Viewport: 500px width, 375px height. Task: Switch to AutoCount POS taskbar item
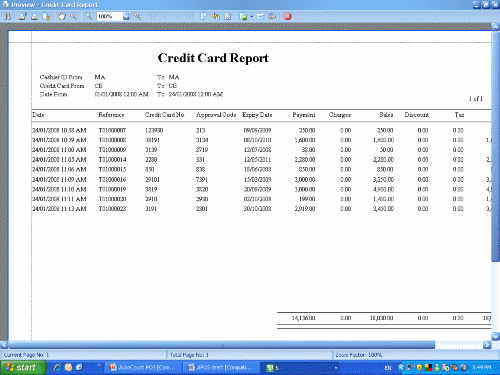tap(143, 368)
